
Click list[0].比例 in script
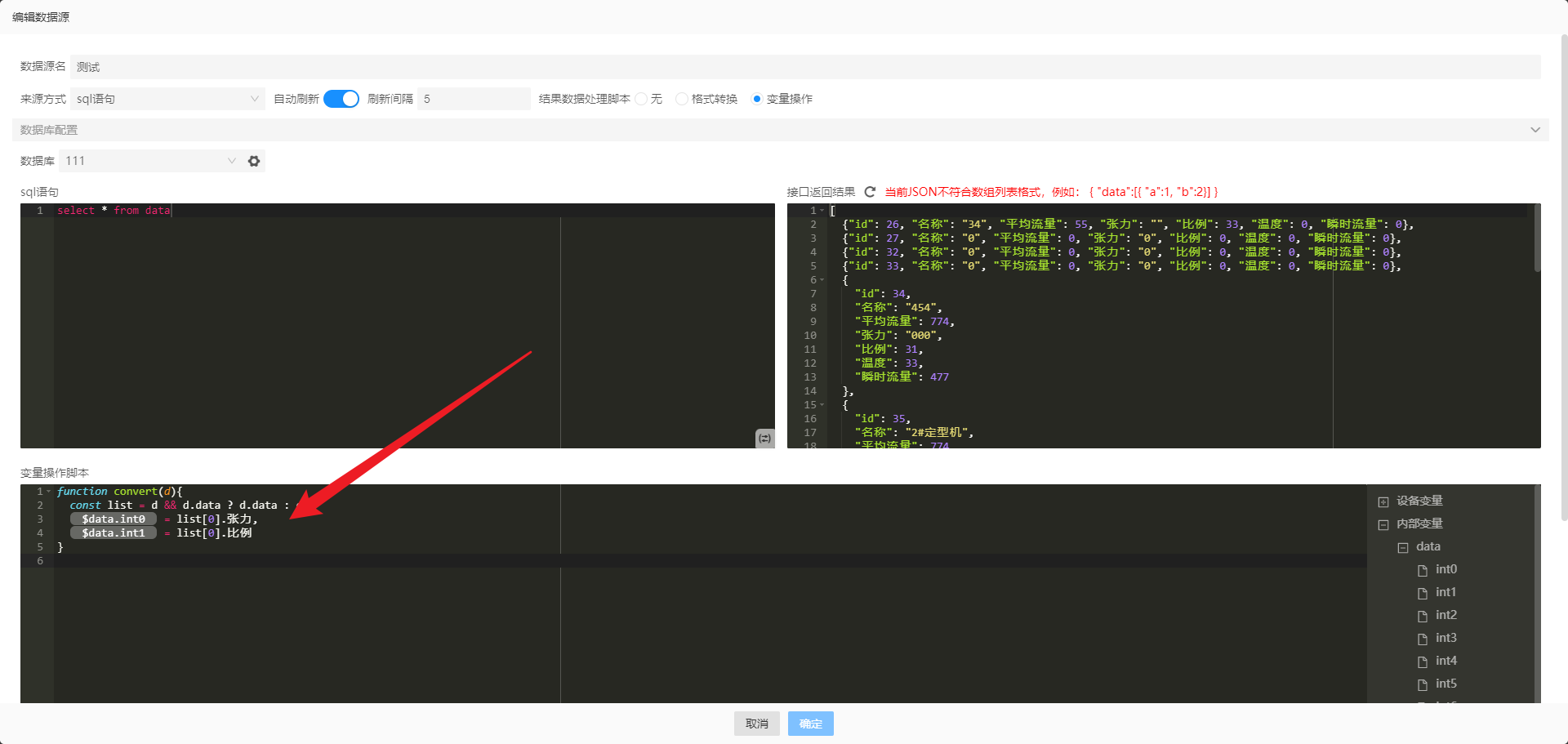pos(214,533)
